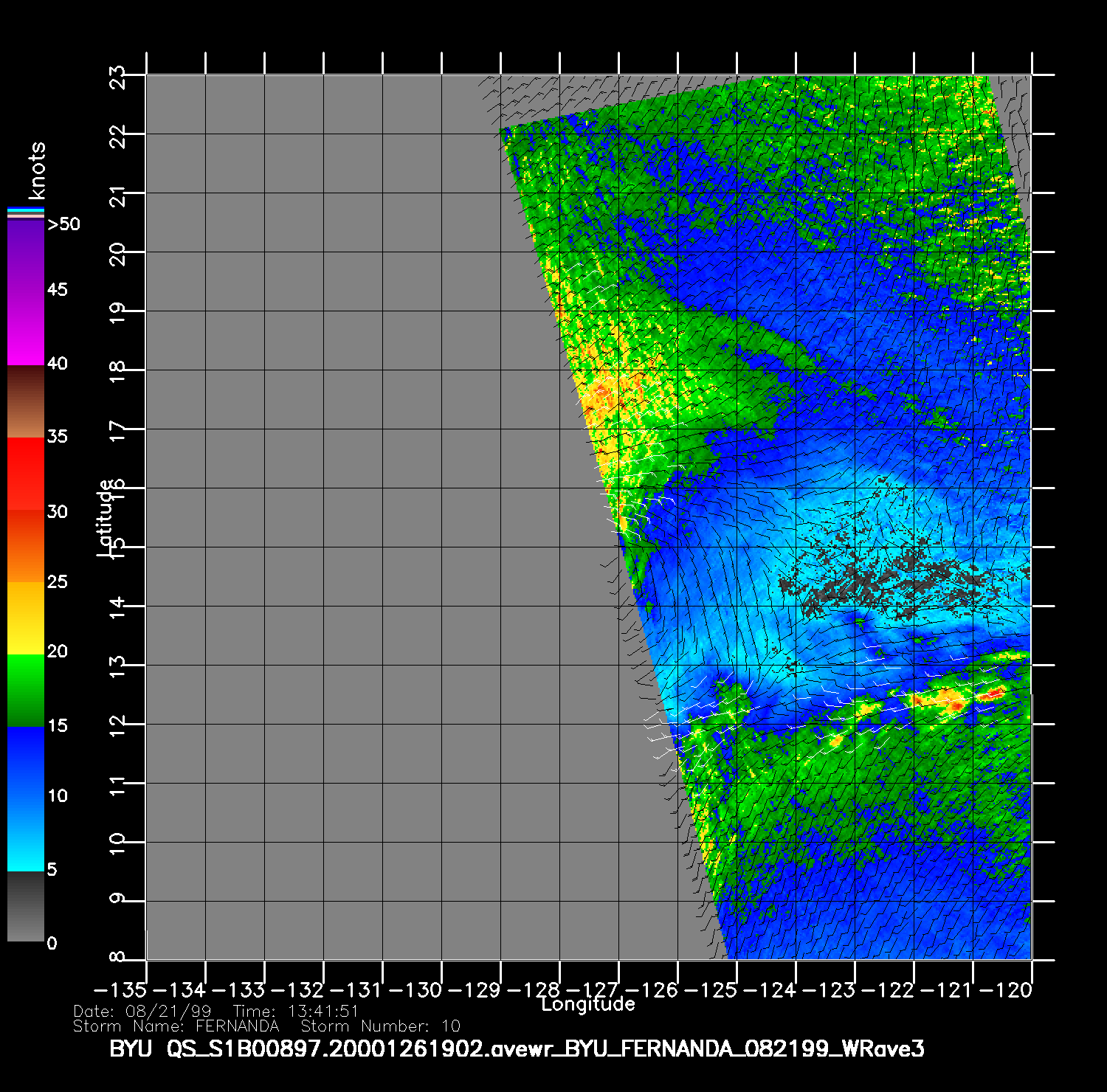Select the cyan 5–10 knots legend band
1107x1092 pixels.
[25, 834]
